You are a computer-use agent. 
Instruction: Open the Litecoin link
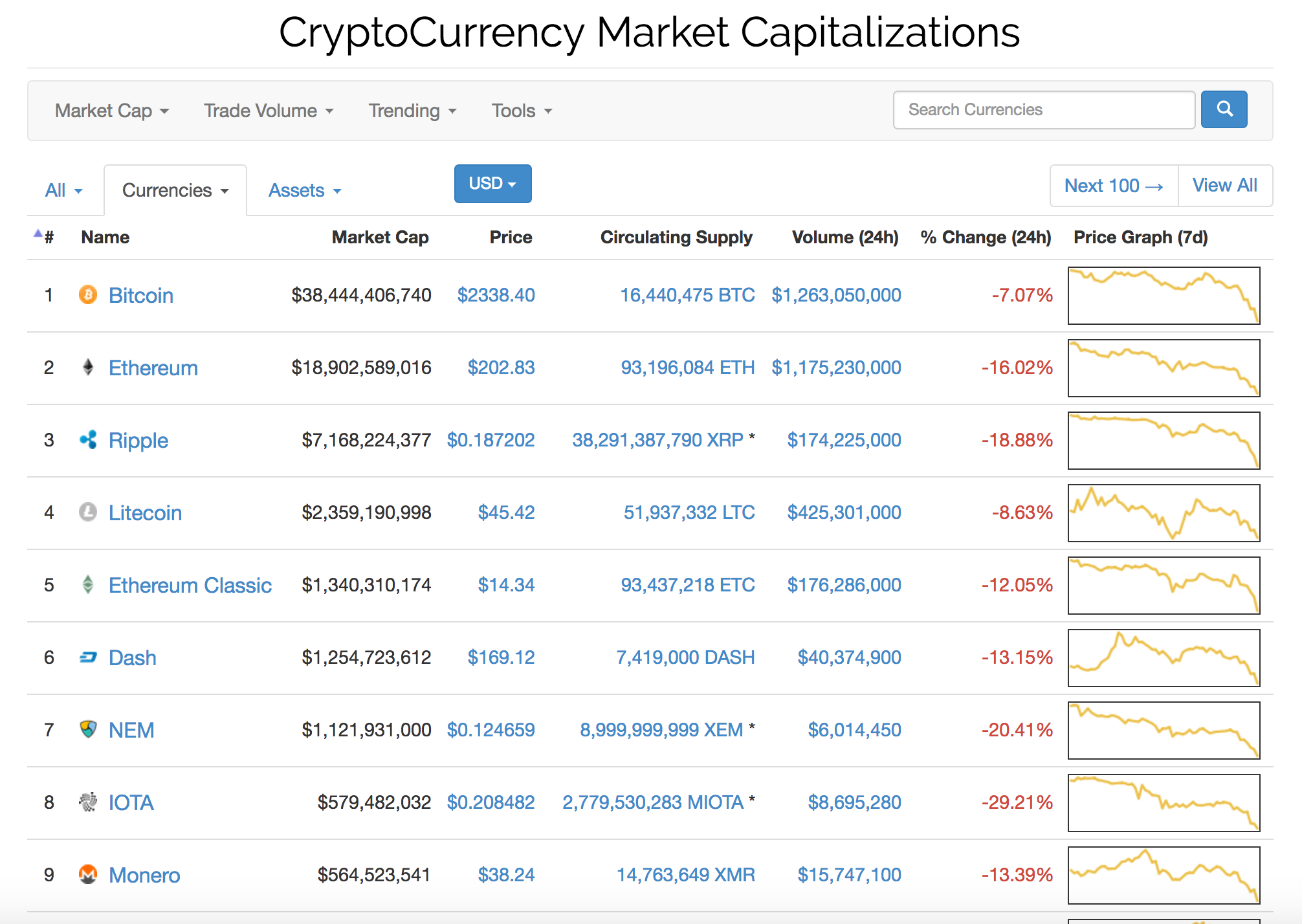145,512
